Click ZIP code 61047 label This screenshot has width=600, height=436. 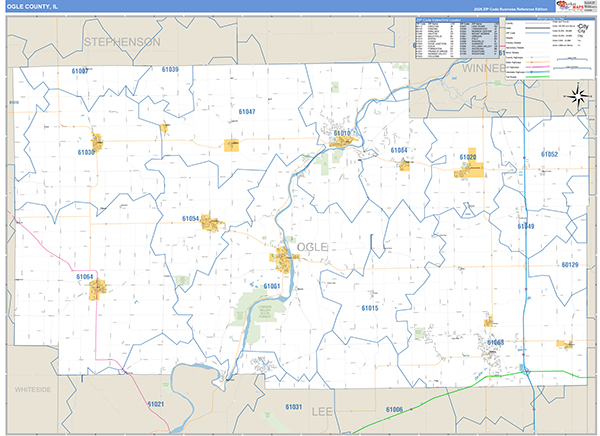[x=247, y=112]
